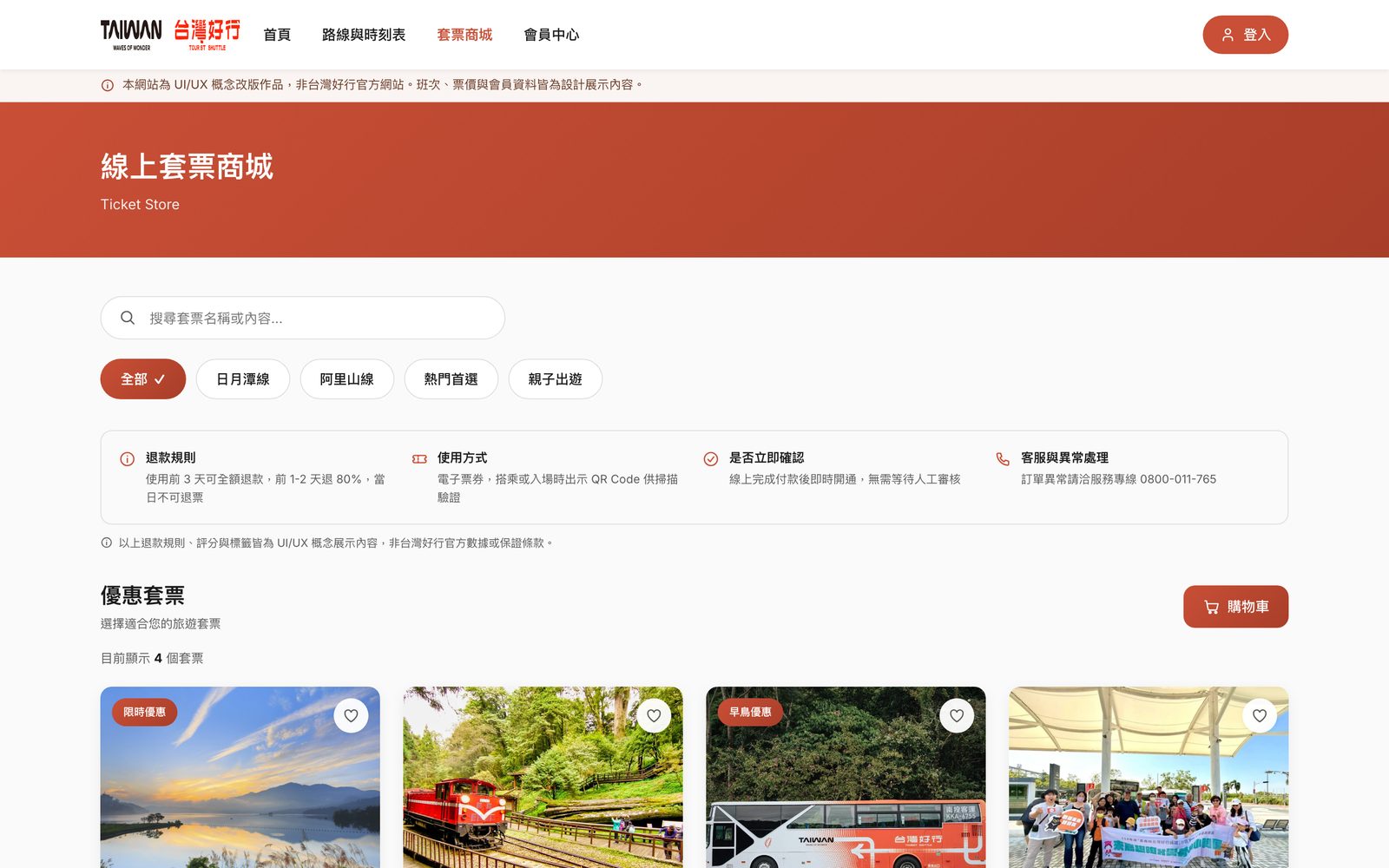
Task: Filter tickets by 阿里山線
Action: pyautogui.click(x=347, y=379)
